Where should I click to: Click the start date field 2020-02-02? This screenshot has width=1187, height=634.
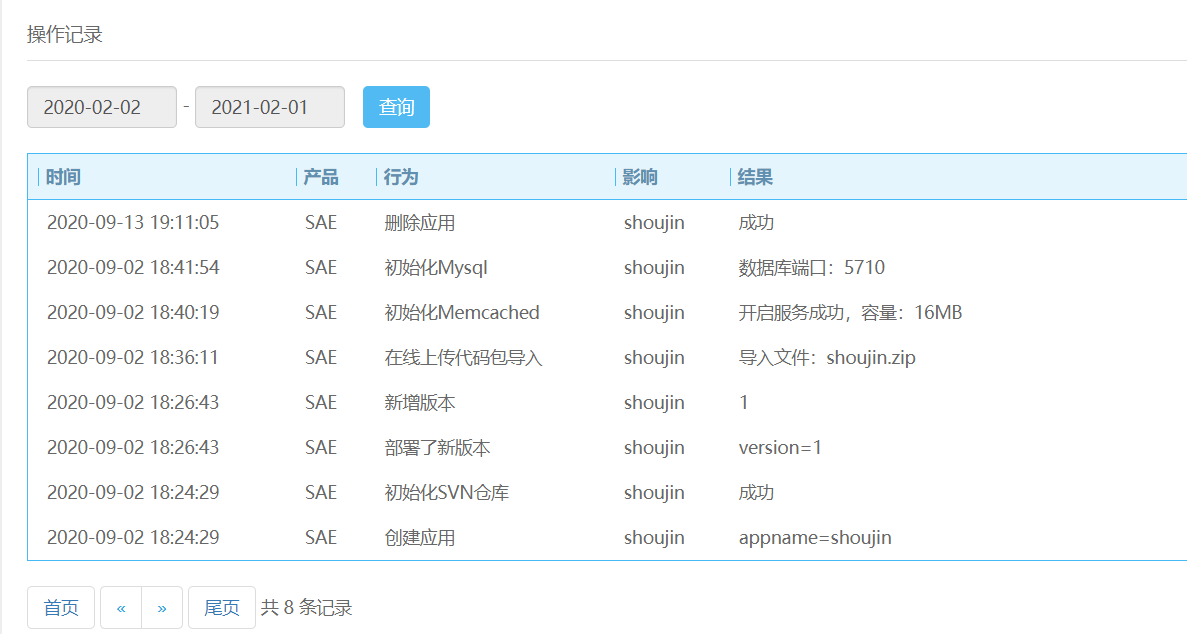coord(102,107)
